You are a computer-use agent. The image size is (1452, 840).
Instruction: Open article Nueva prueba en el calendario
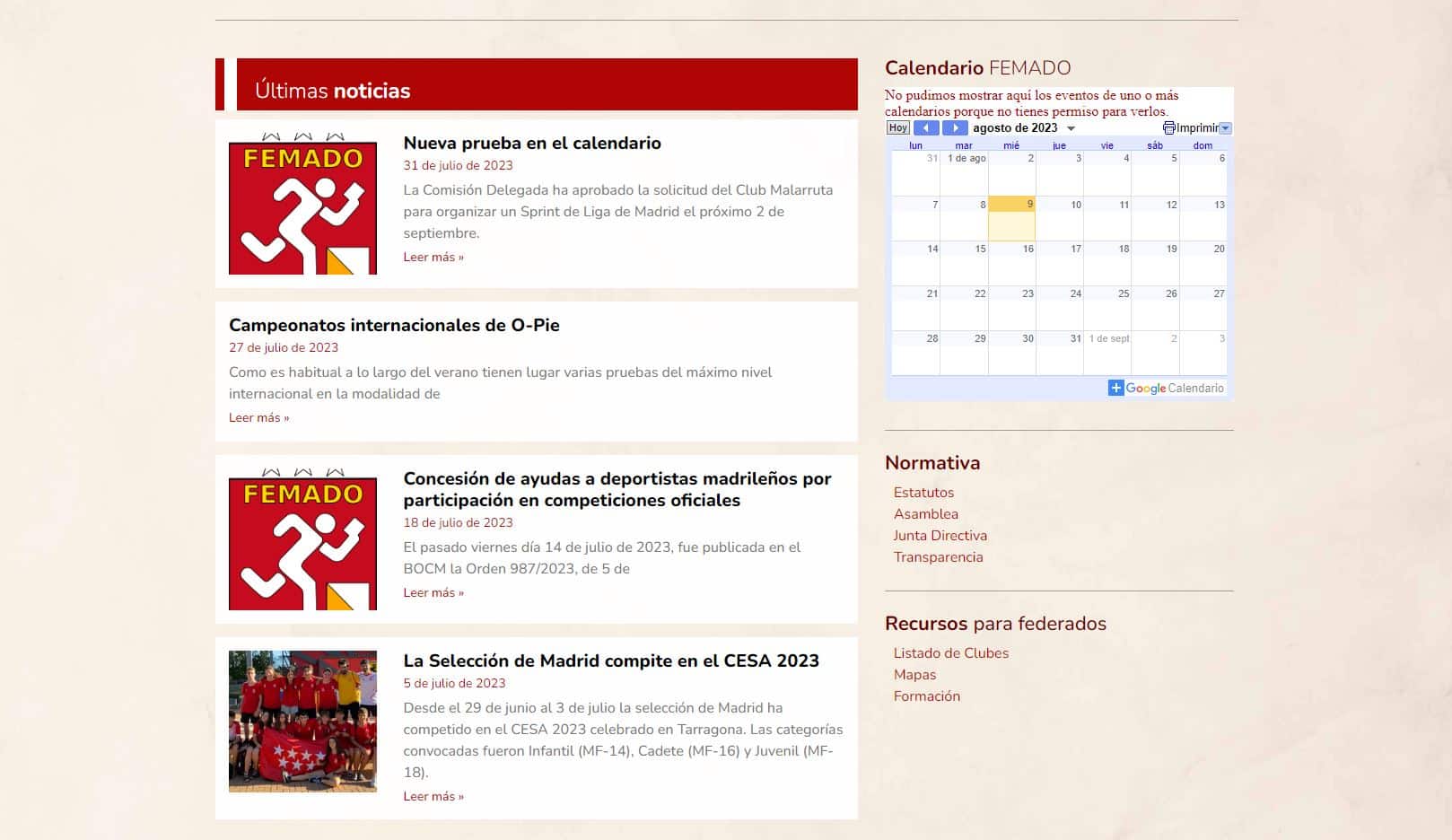(532, 143)
